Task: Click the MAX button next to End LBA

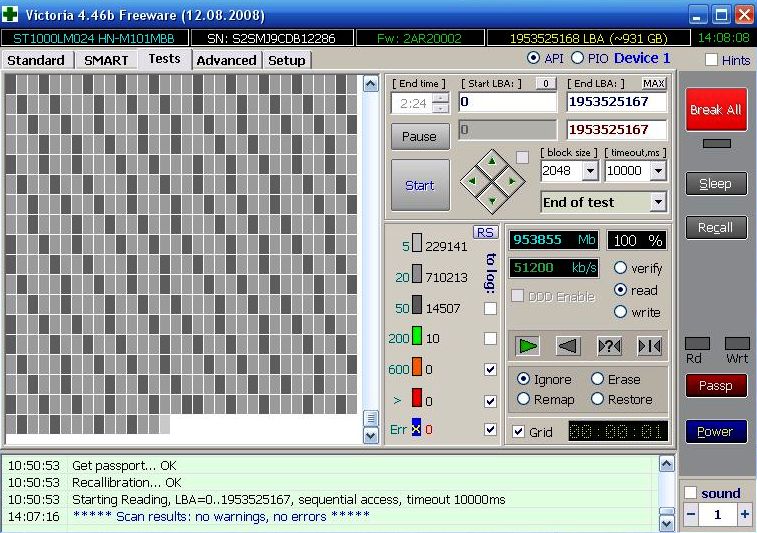Action: point(654,84)
